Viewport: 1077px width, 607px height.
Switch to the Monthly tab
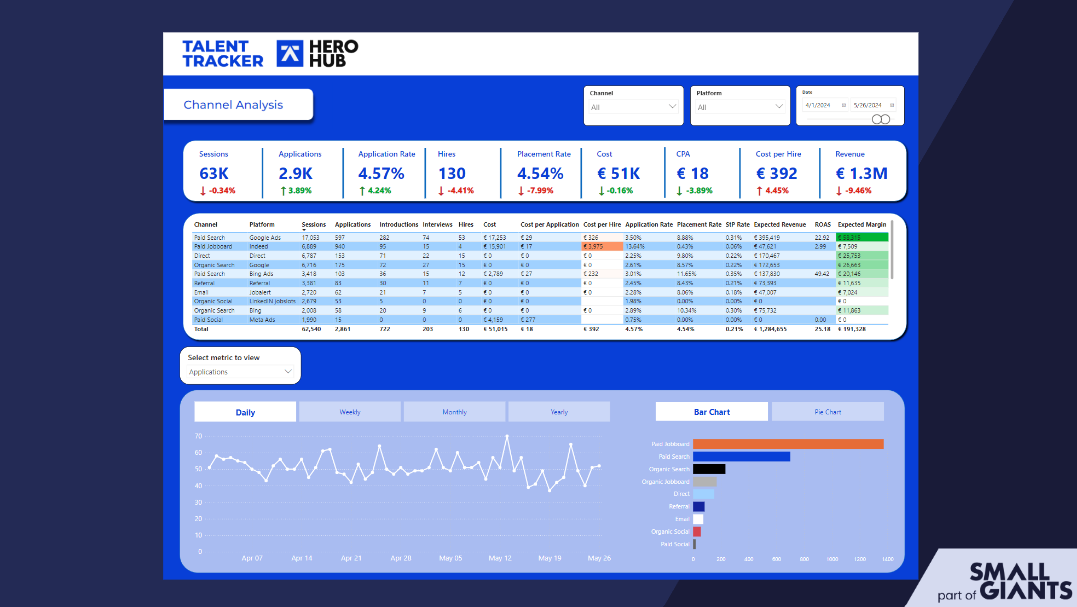pos(453,411)
